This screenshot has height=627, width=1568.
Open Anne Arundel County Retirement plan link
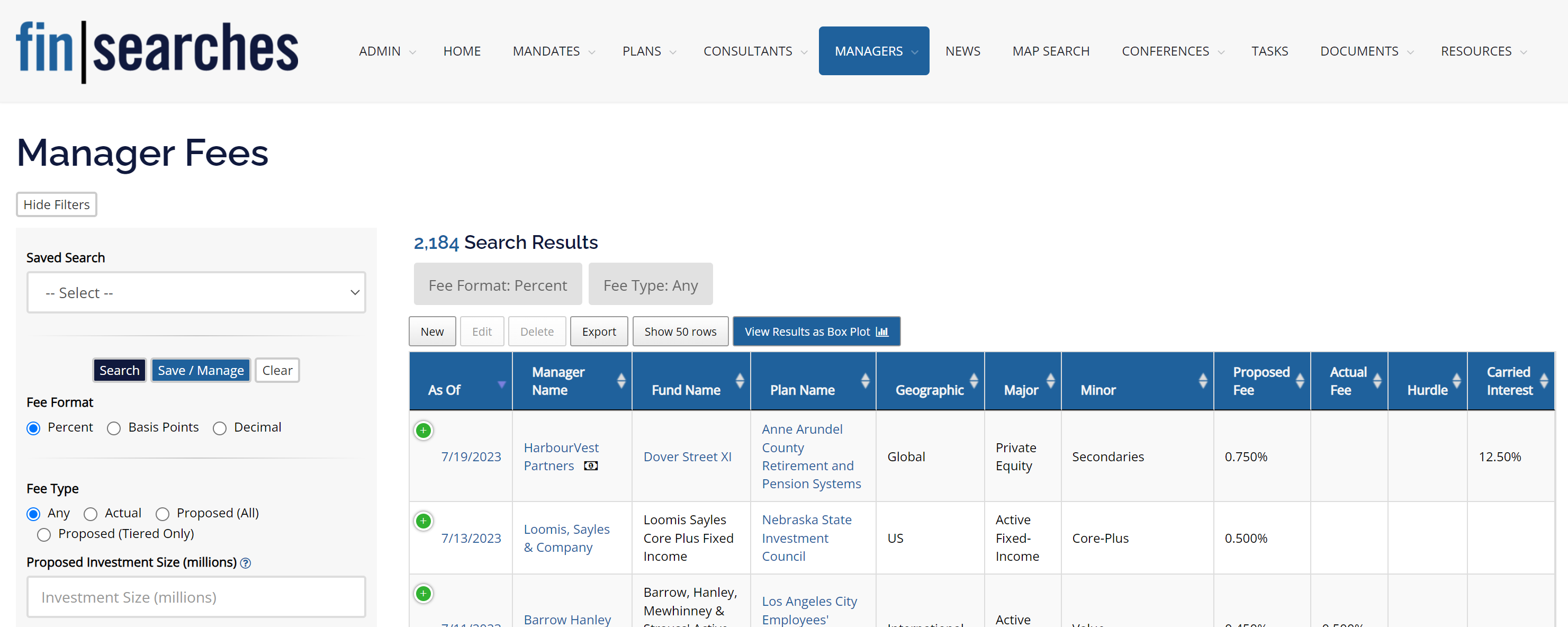pos(811,456)
